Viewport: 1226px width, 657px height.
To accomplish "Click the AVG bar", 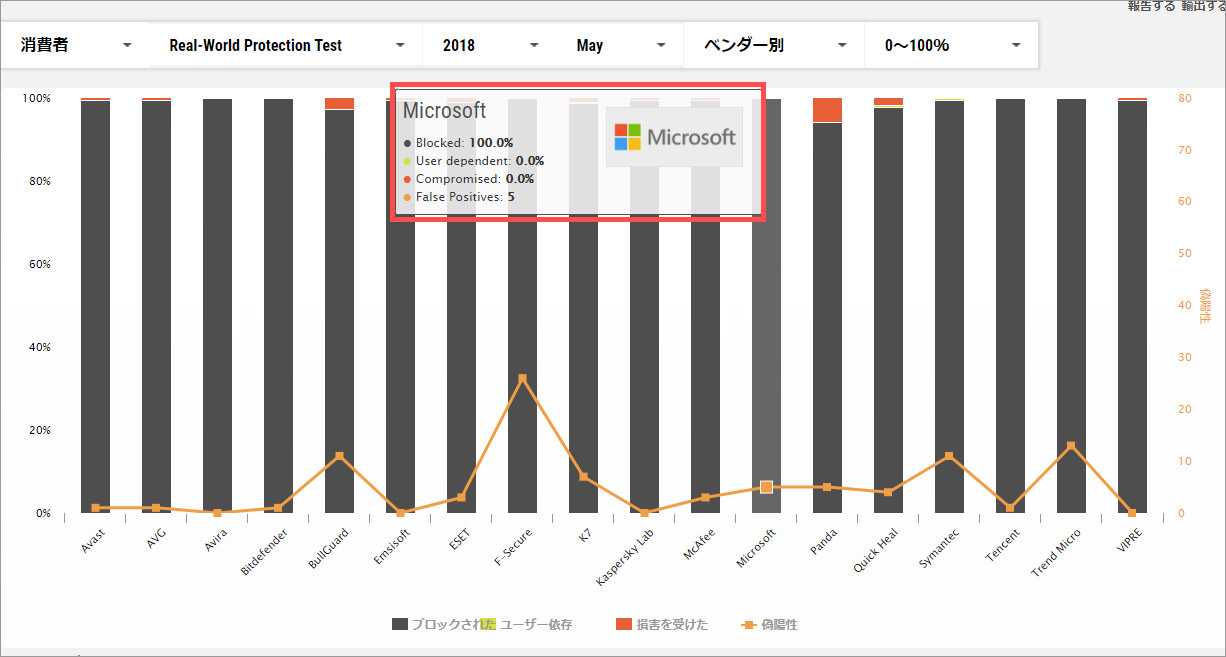I will (x=156, y=306).
